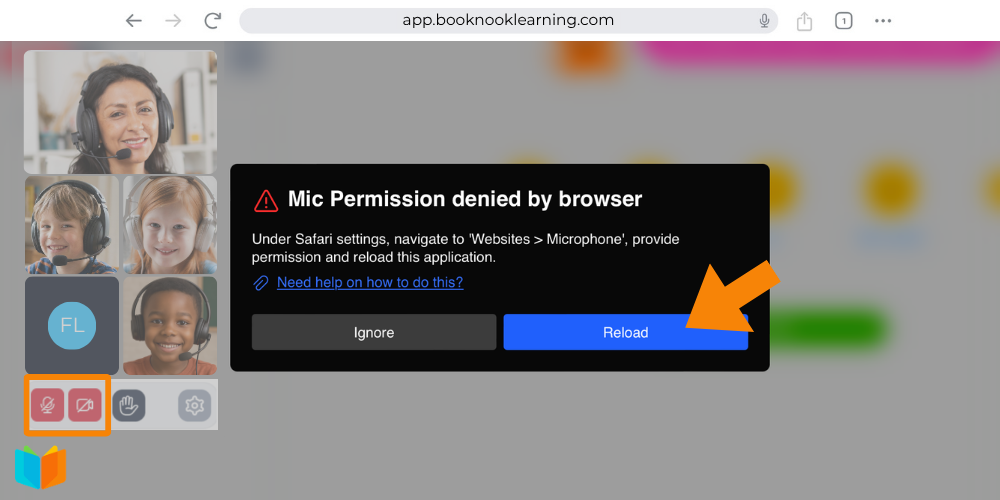1000x500 pixels.
Task: Click the red warning triangle icon
Action: (266, 200)
